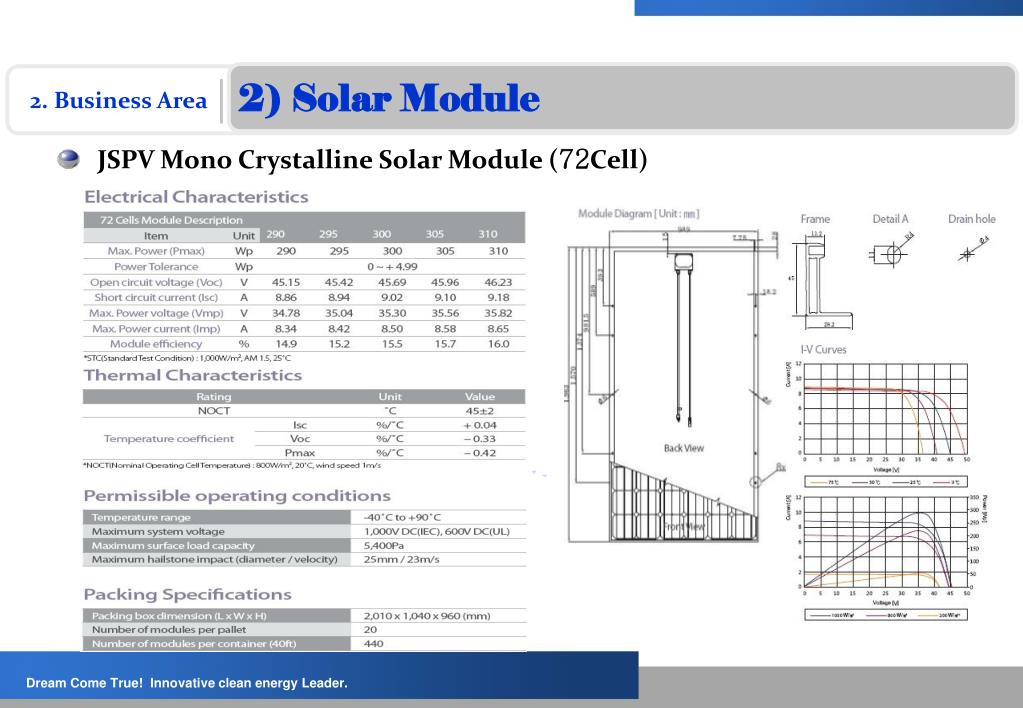
Task: Select the '0 ~ + 4.99' tolerance value
Action: (391, 267)
